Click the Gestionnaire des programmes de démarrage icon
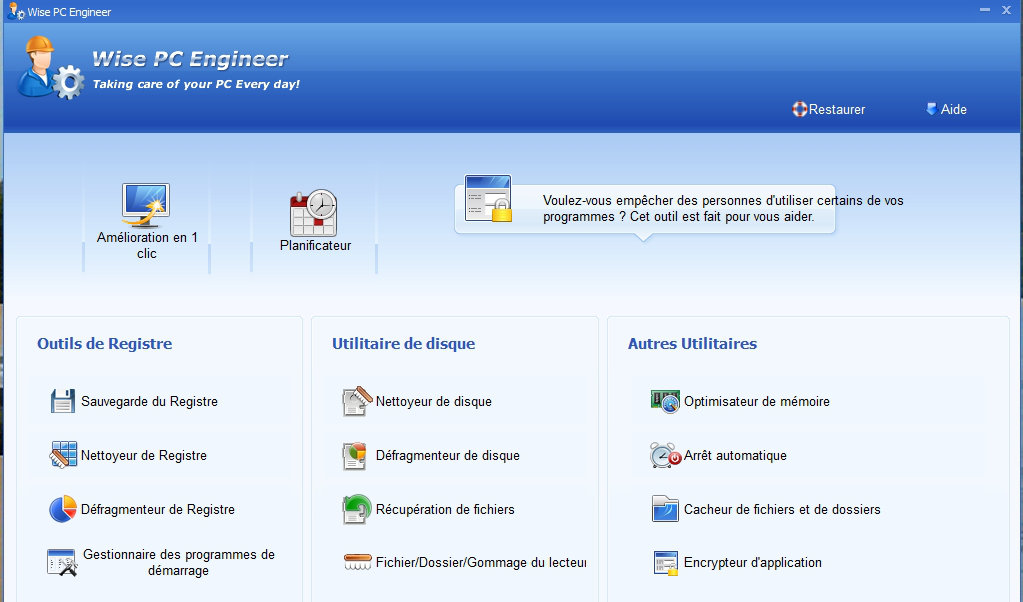The width and height of the screenshot is (1023, 602). pyautogui.click(x=63, y=562)
